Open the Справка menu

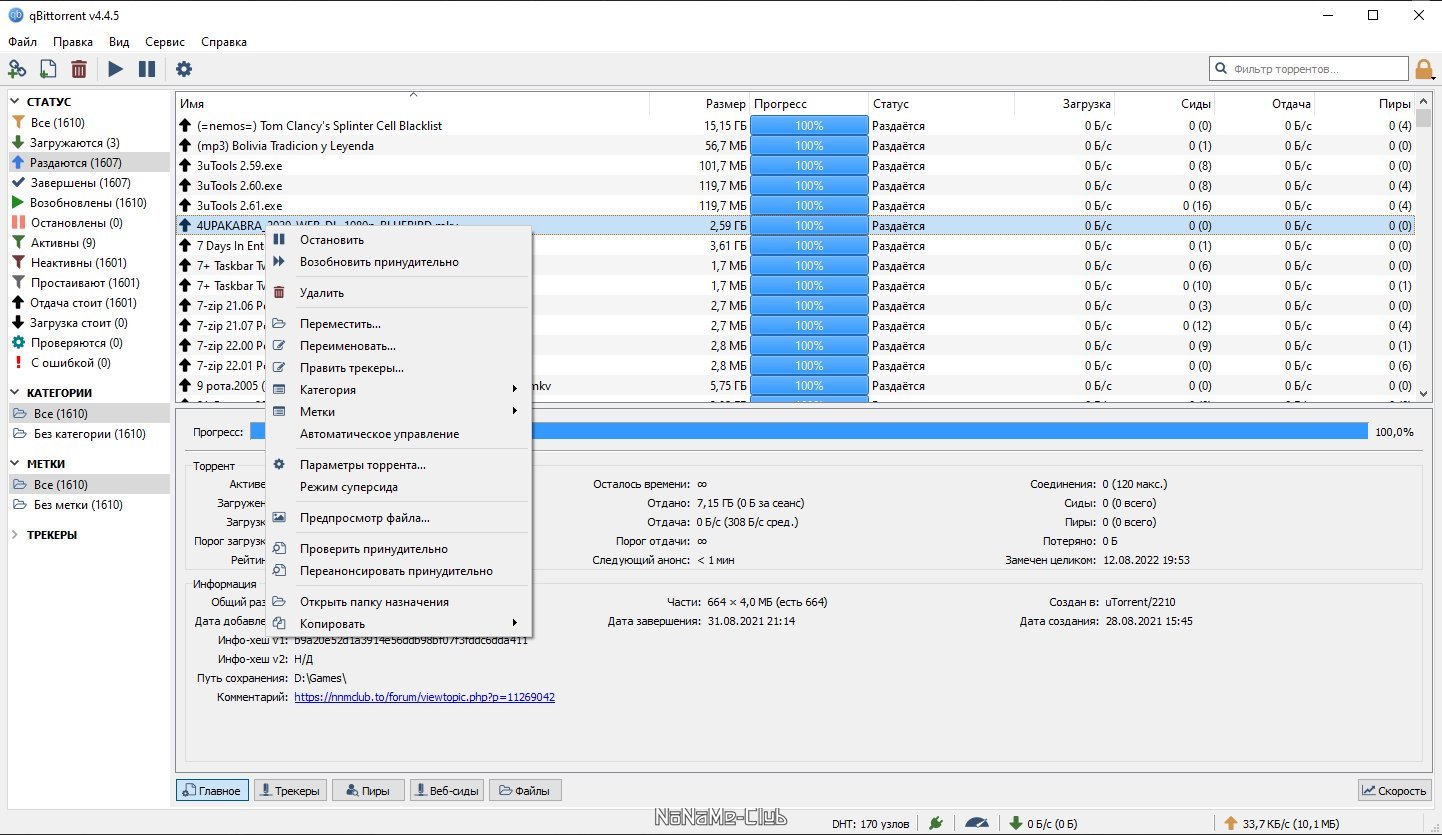(x=224, y=42)
